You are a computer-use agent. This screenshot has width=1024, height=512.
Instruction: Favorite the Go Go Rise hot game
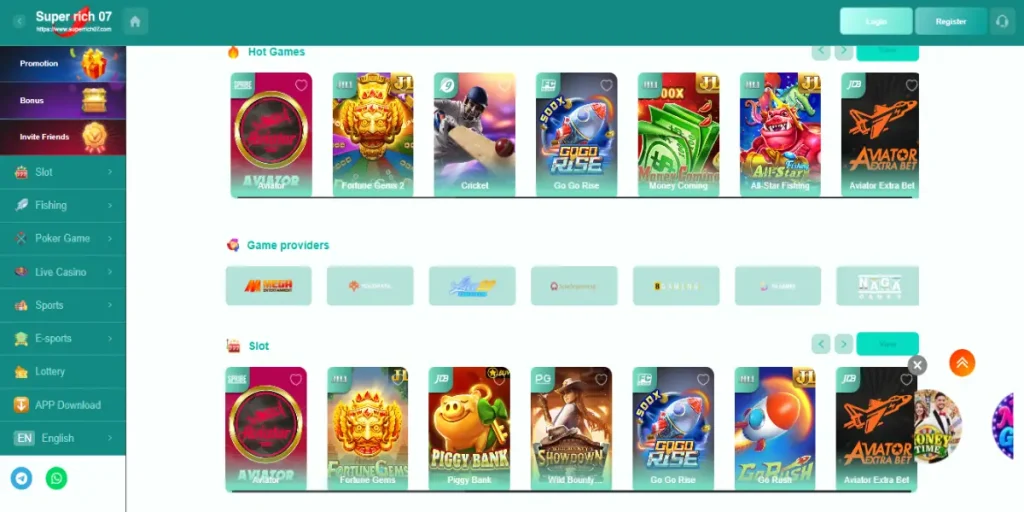[607, 85]
